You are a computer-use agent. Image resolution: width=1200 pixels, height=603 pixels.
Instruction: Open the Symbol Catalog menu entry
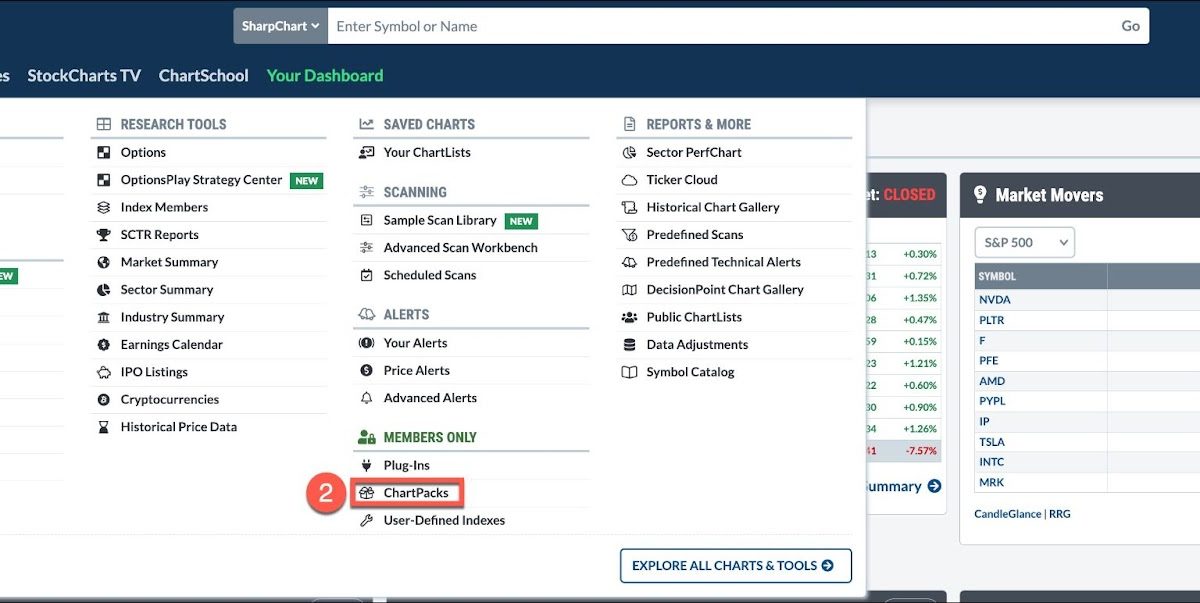click(690, 372)
